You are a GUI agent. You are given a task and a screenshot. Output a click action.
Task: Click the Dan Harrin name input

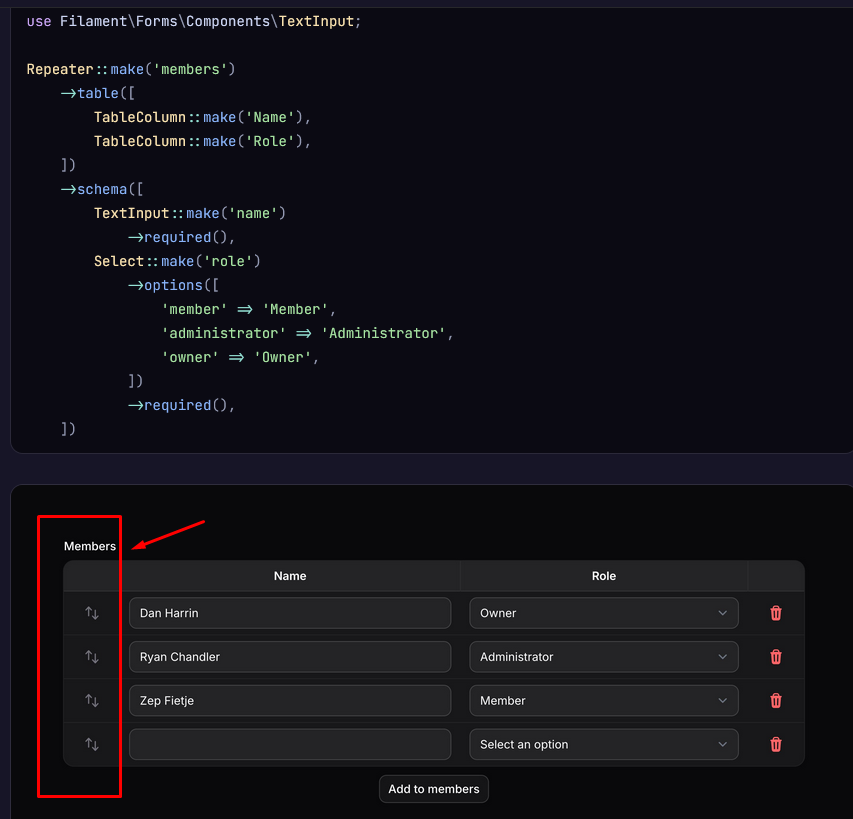pos(290,613)
